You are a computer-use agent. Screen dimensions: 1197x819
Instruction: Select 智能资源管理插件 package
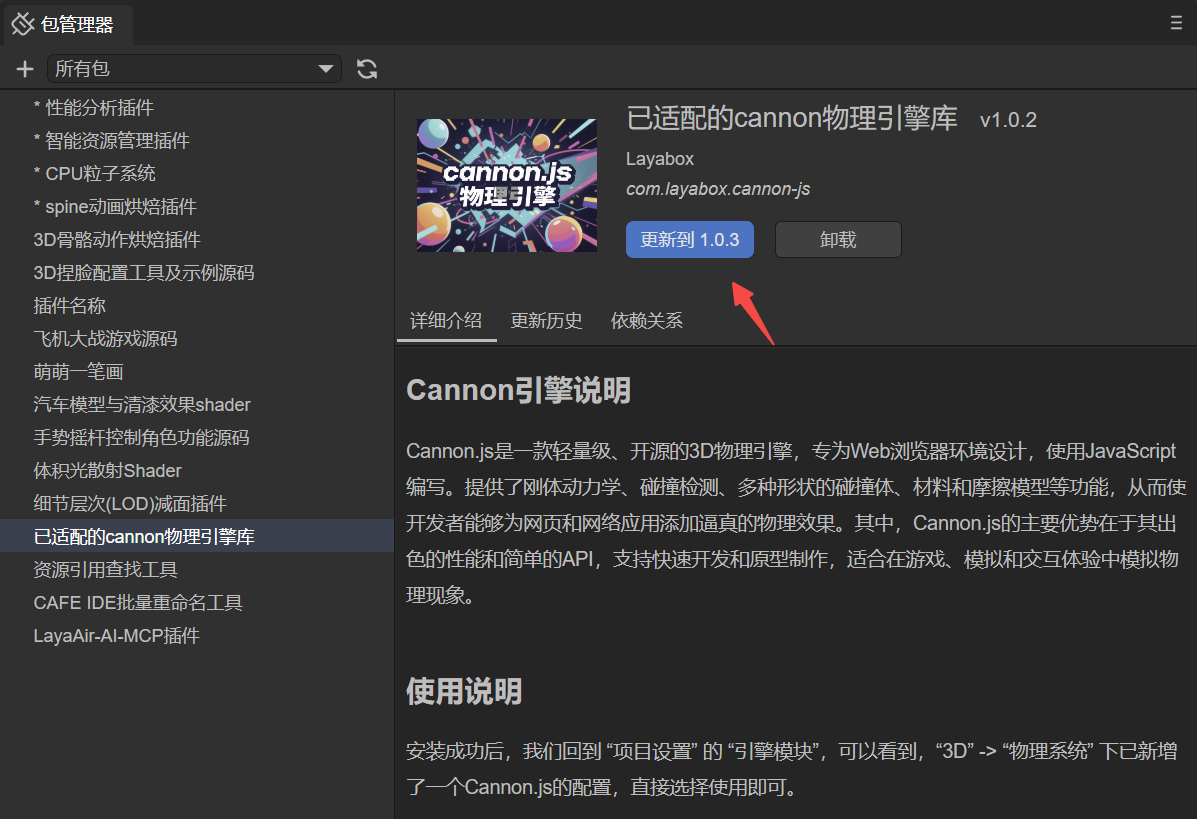[111, 141]
